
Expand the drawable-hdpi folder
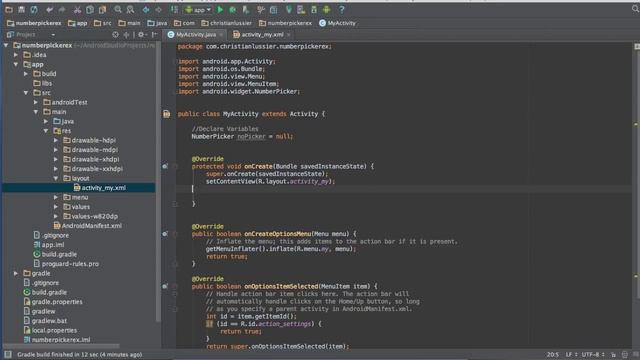pos(56,140)
